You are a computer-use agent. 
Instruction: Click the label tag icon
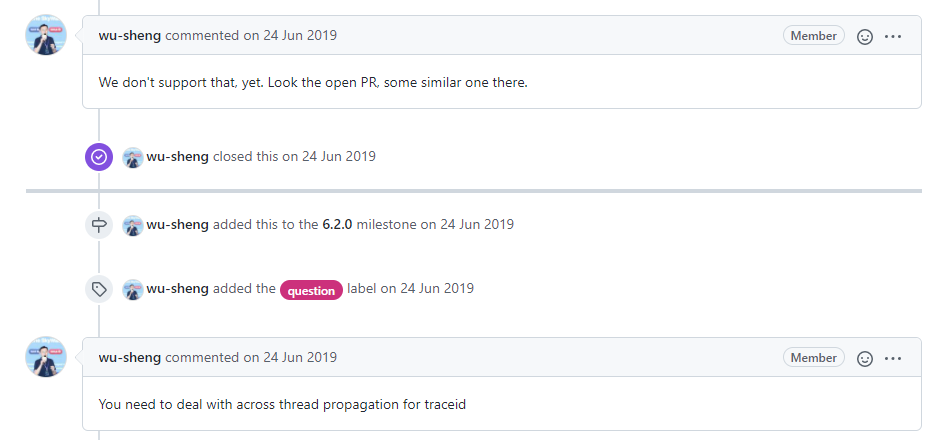[x=99, y=289]
